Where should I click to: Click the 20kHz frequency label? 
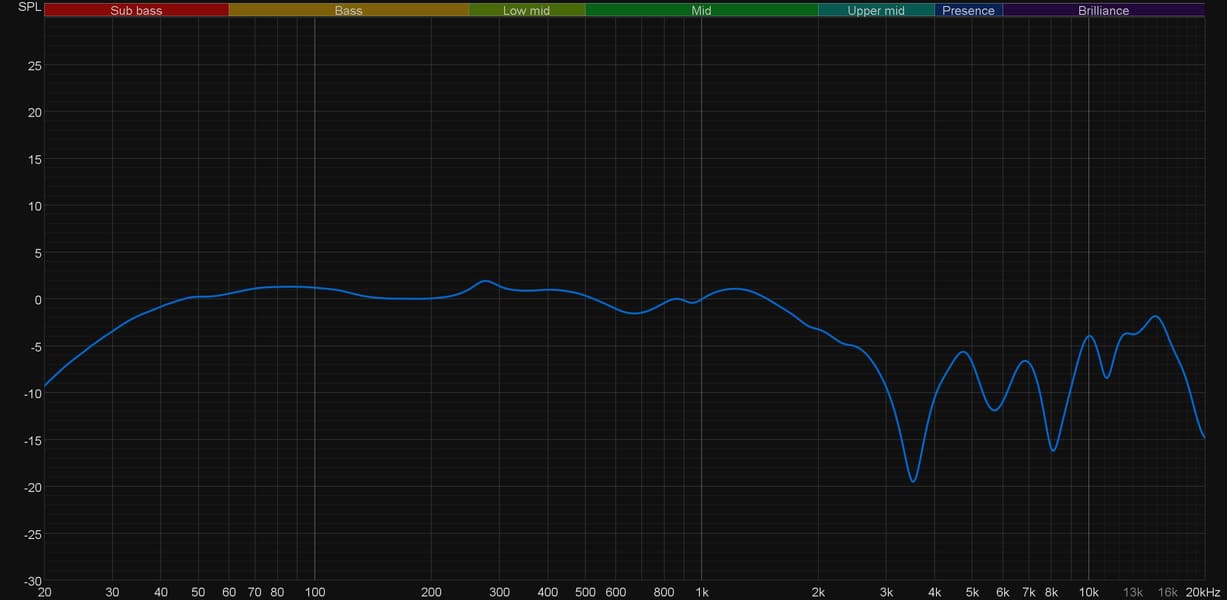[1204, 593]
